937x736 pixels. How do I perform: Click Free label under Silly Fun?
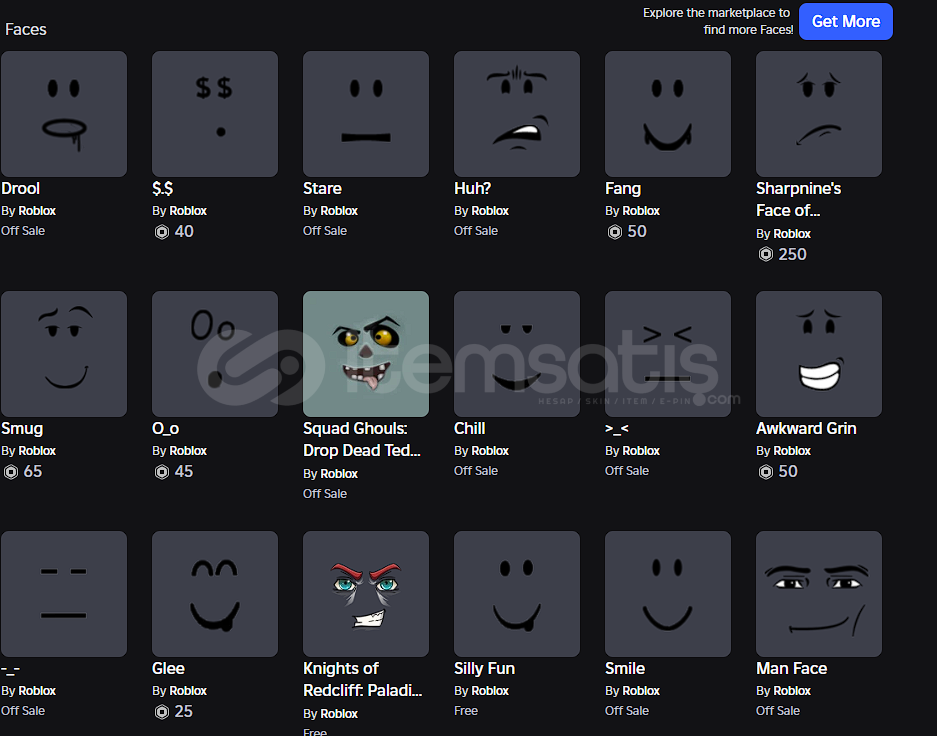(466, 711)
